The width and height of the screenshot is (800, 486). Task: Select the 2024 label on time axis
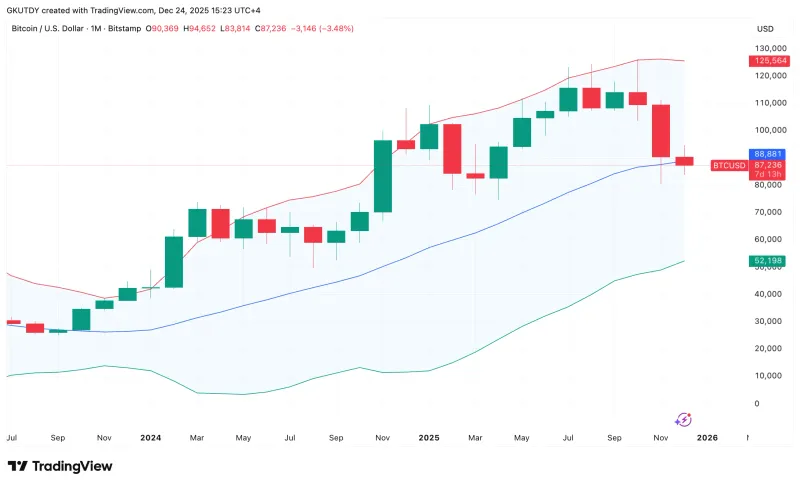(151, 438)
